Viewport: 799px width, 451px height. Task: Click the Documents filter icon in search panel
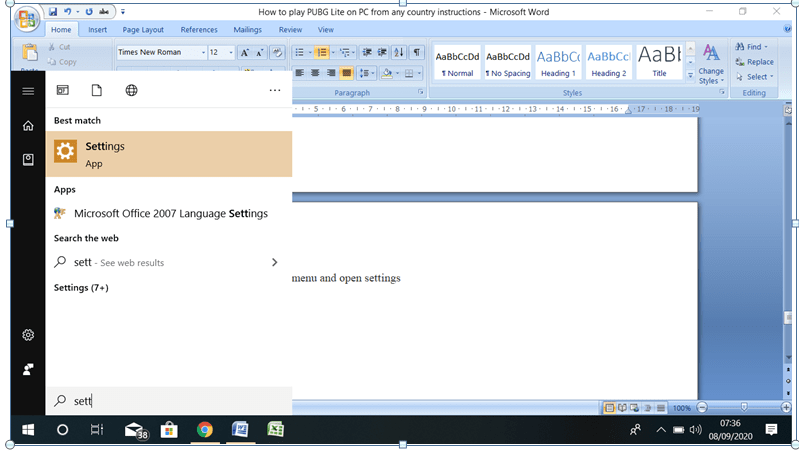(x=96, y=90)
